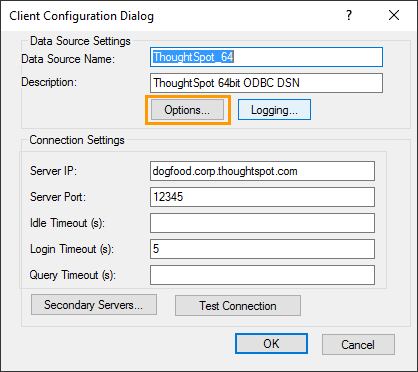Click the Login Timeout (s) field
The height and width of the screenshot is (372, 418).
[262, 249]
